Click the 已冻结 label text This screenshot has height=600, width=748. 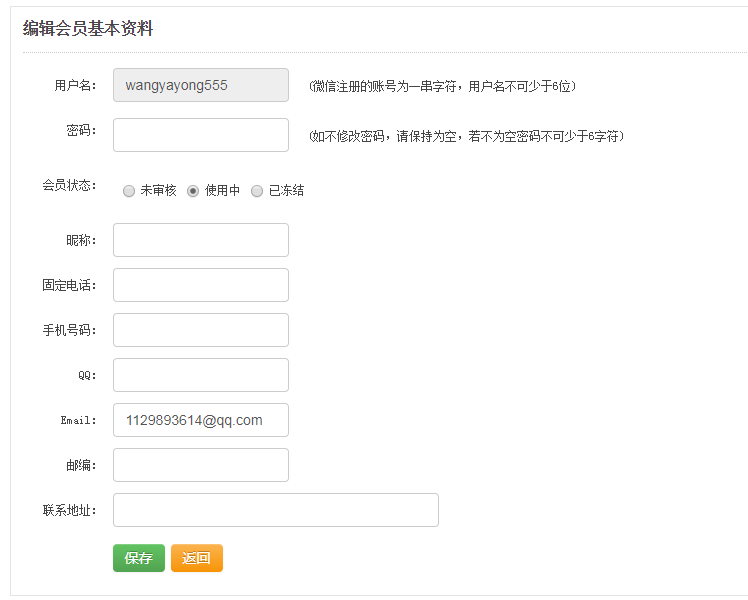point(286,190)
